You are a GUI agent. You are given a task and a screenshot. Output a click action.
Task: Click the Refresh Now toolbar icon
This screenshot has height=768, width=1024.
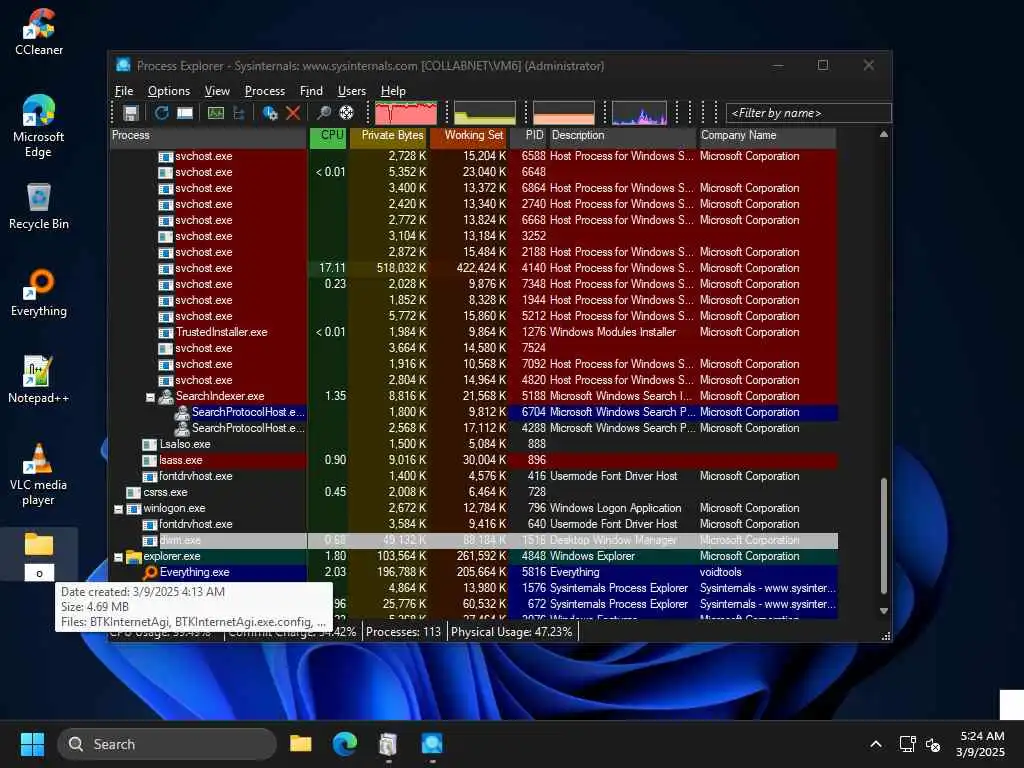(161, 113)
